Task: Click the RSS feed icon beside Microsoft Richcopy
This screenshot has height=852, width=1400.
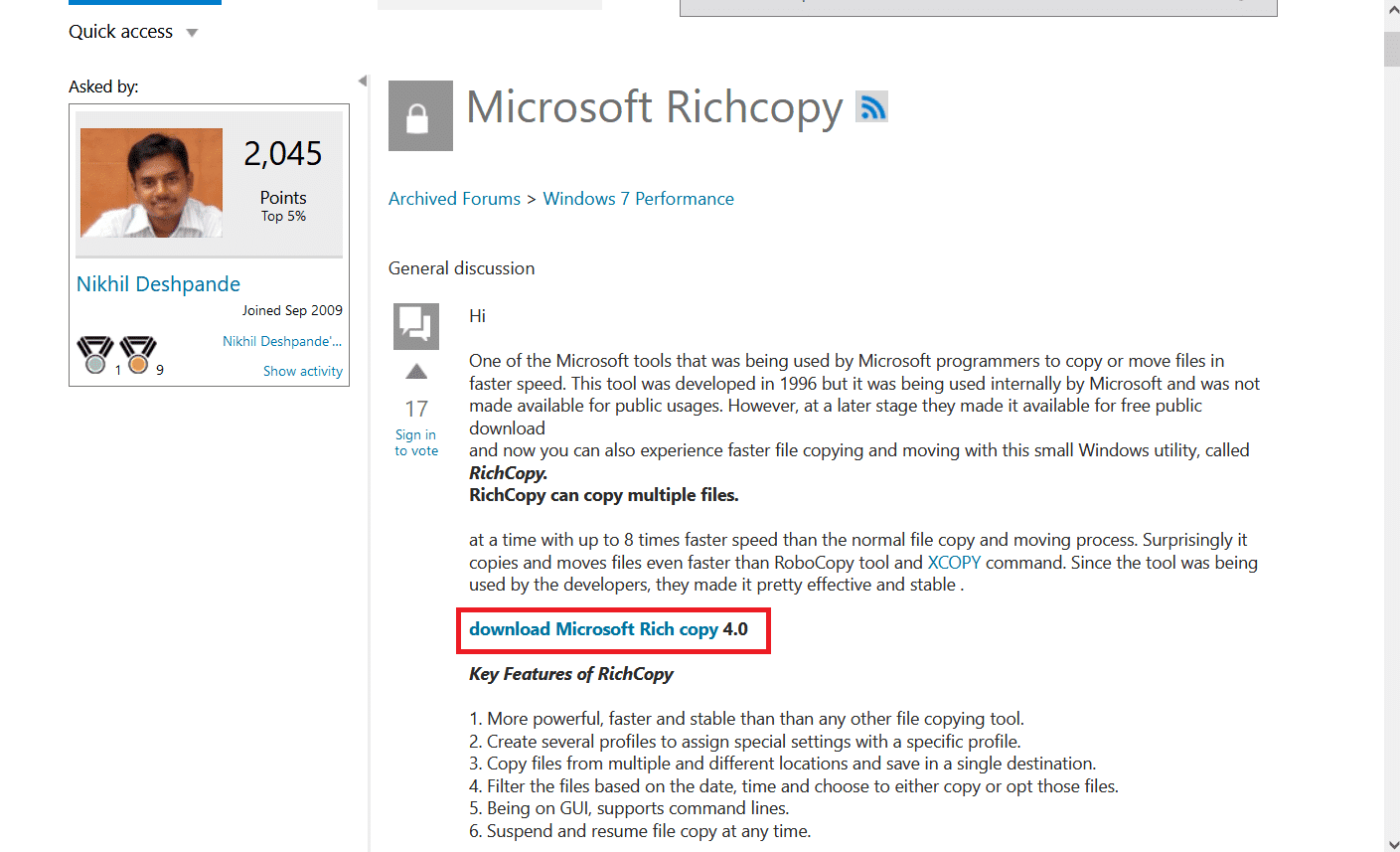Action: click(x=871, y=106)
